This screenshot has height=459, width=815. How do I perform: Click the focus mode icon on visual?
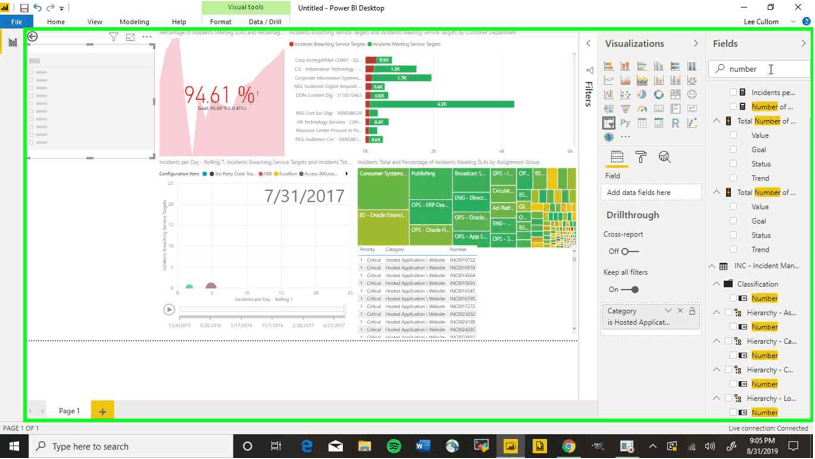(130, 37)
